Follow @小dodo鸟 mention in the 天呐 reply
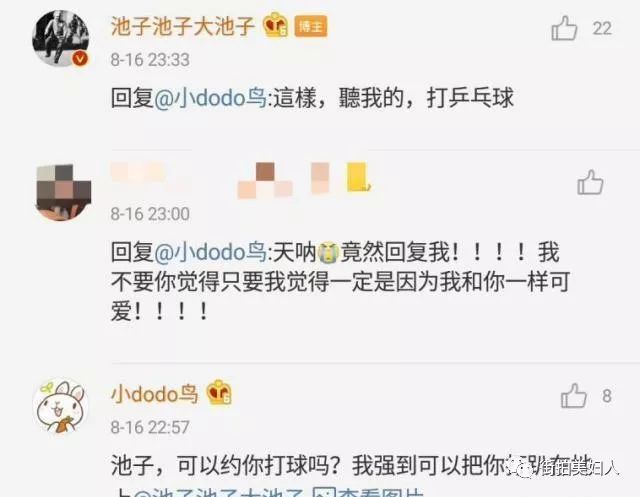 (x=211, y=252)
